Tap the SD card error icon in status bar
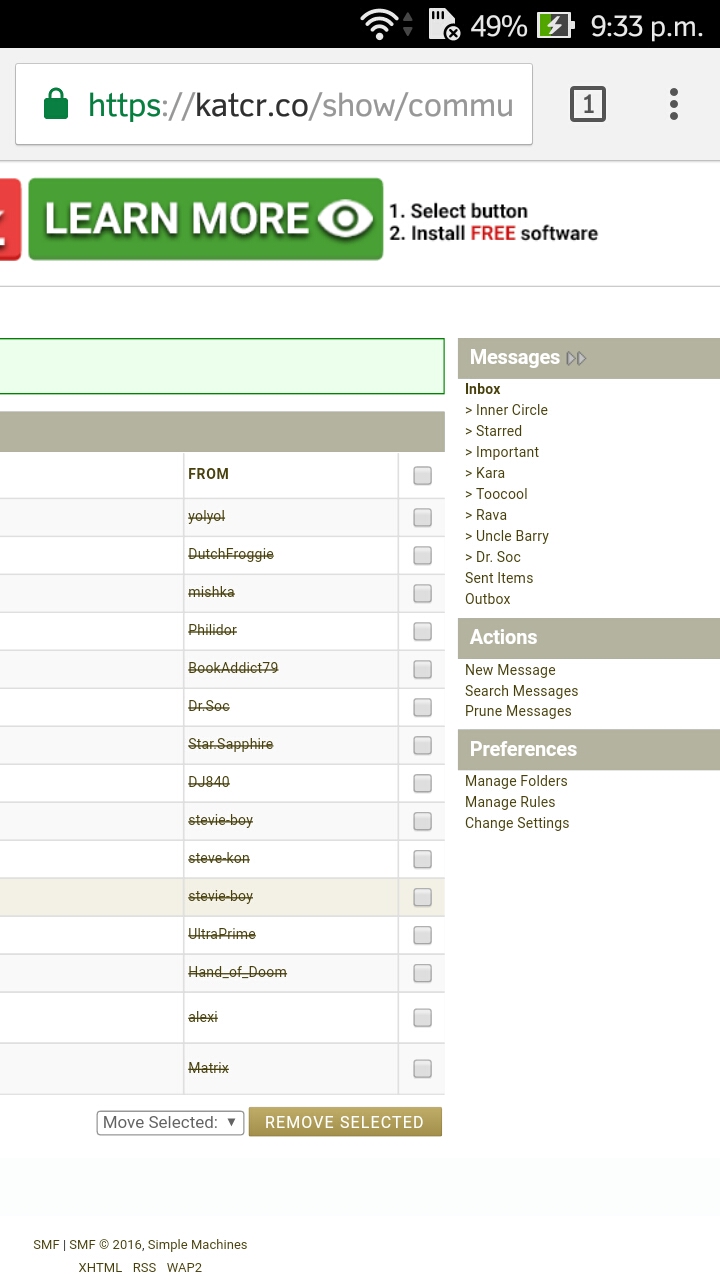720x1280 pixels. pos(444,24)
